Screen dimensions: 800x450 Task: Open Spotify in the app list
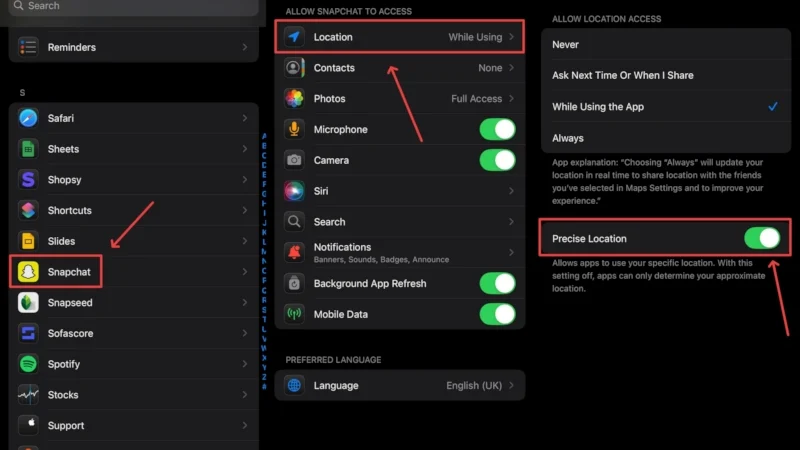pos(134,364)
